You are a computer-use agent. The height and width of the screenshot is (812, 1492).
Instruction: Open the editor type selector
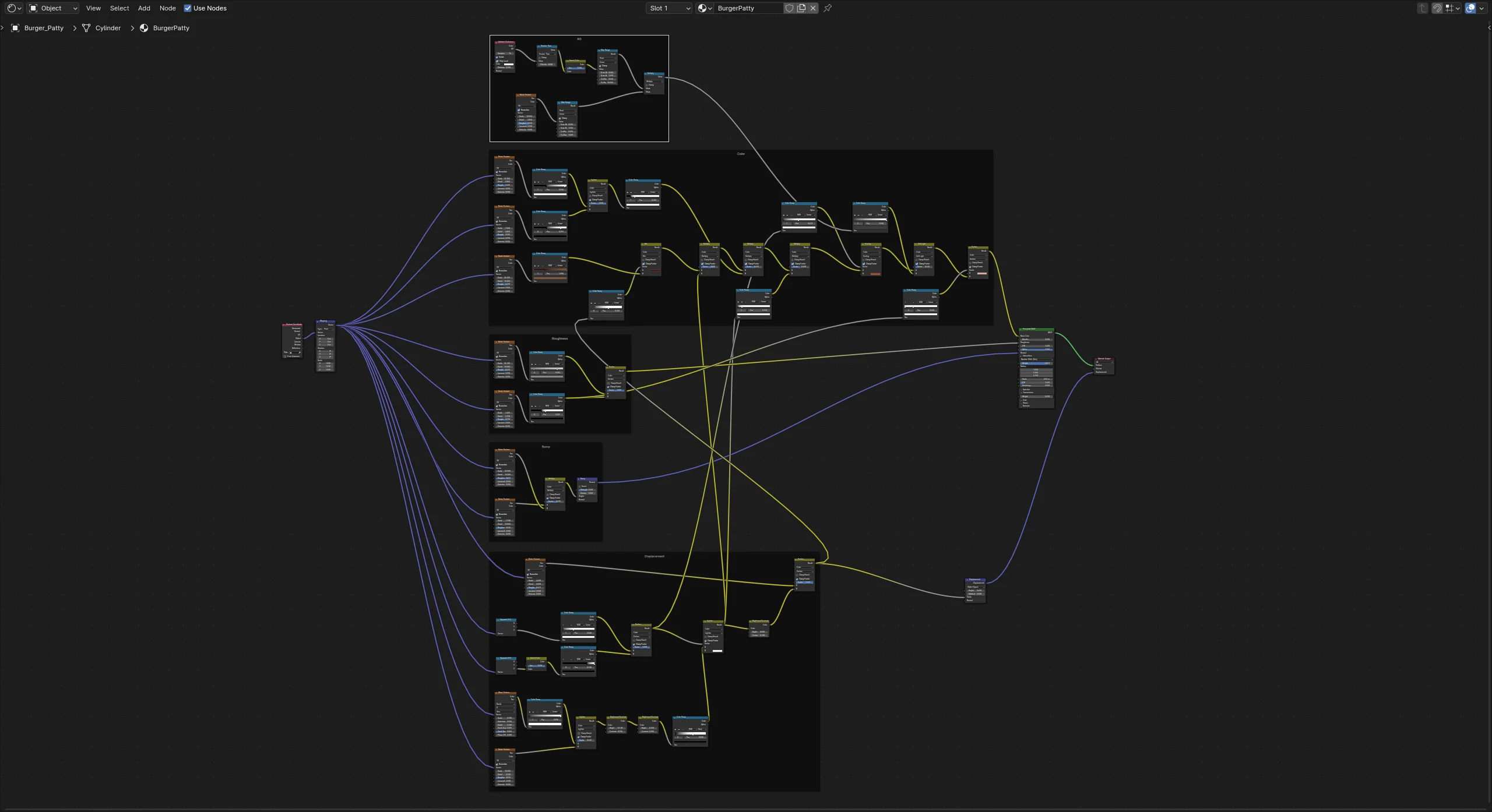pyautogui.click(x=14, y=8)
